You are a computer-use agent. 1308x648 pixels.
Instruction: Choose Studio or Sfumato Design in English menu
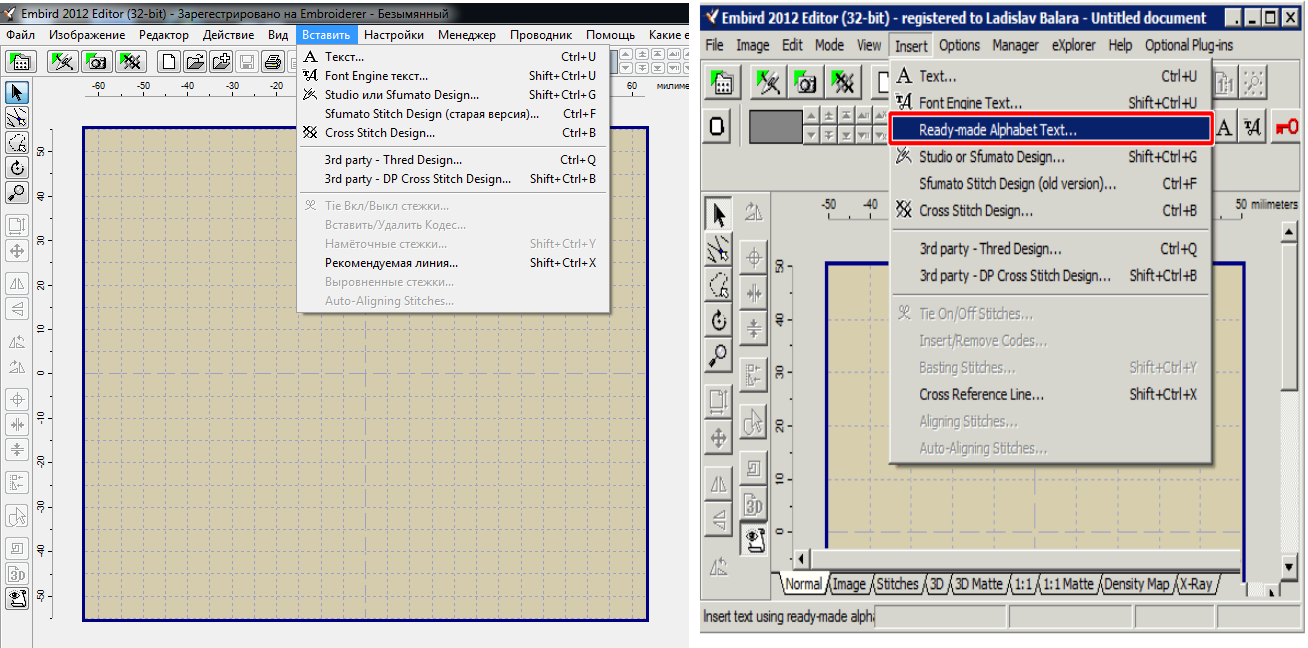1051,157
